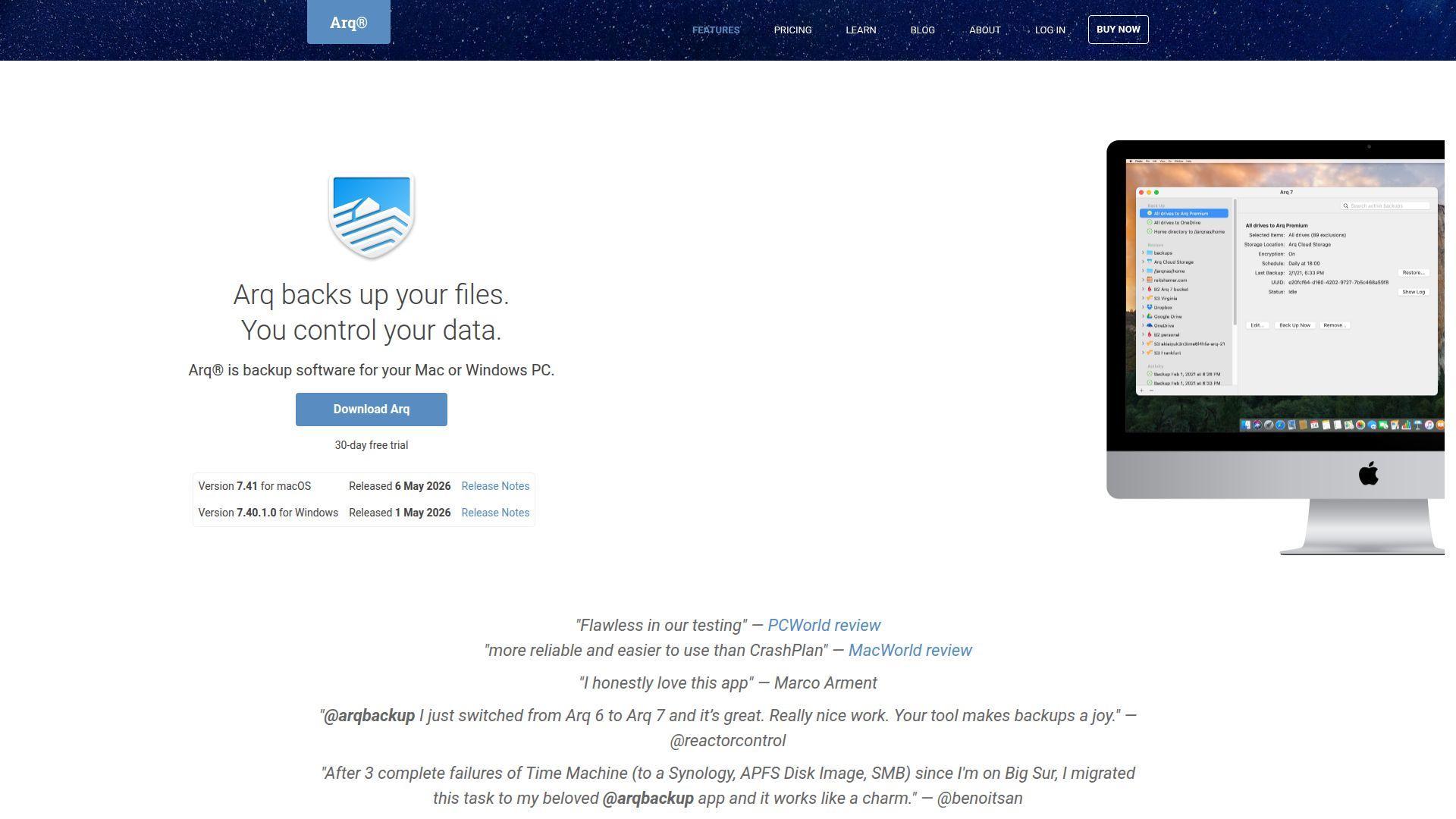Click the "Released 1 May 2026" date
The height and width of the screenshot is (819, 1456).
(x=400, y=513)
